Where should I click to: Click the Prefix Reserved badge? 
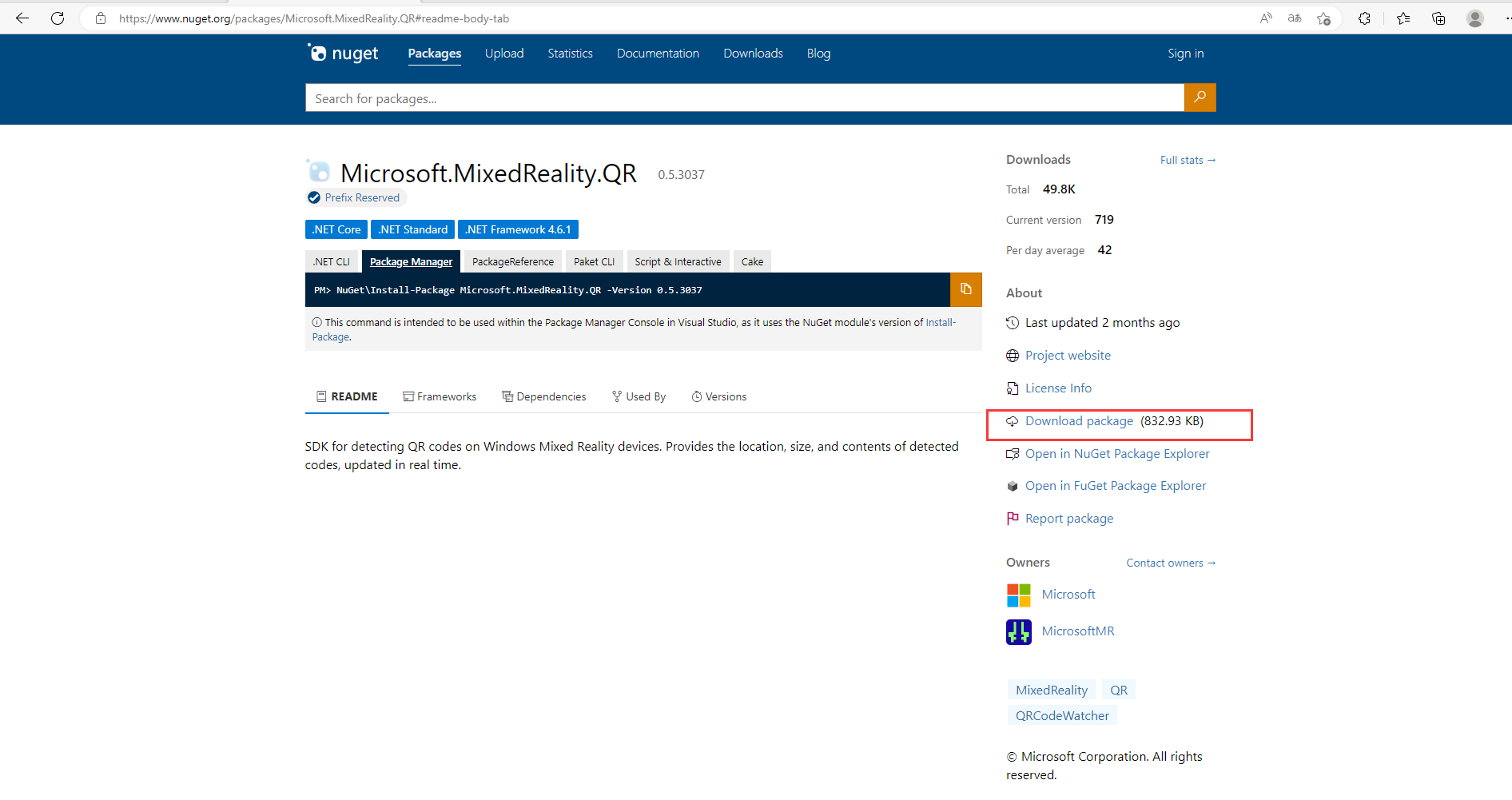pos(355,197)
